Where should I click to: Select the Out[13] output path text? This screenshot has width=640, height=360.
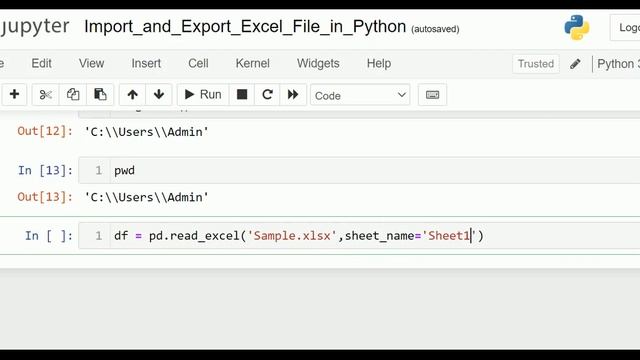[147, 197]
